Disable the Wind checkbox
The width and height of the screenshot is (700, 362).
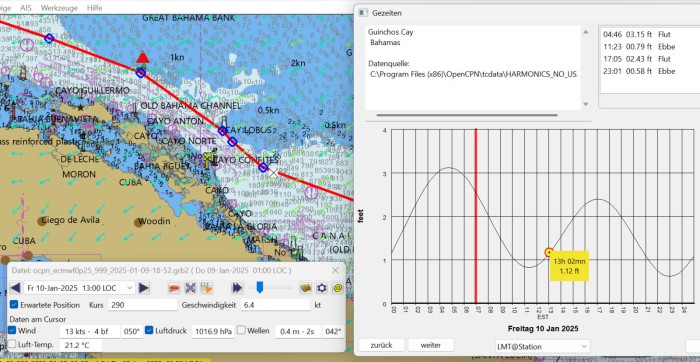pyautogui.click(x=12, y=331)
